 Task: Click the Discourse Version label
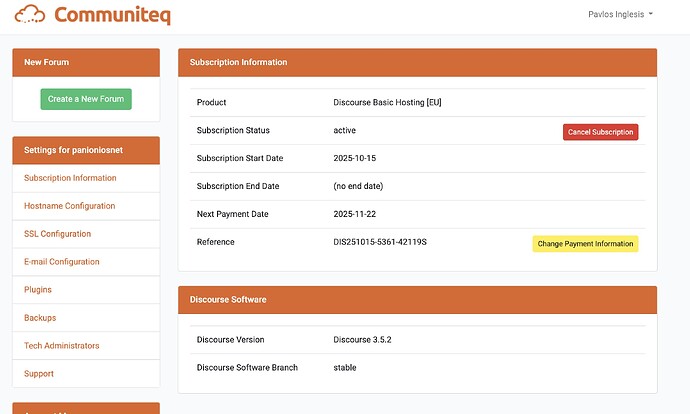[x=231, y=340]
